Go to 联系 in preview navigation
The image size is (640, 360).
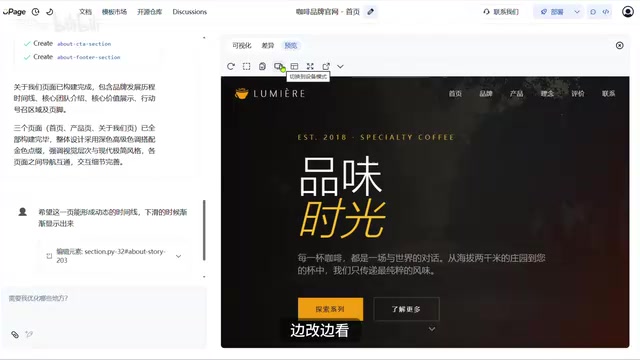point(608,93)
